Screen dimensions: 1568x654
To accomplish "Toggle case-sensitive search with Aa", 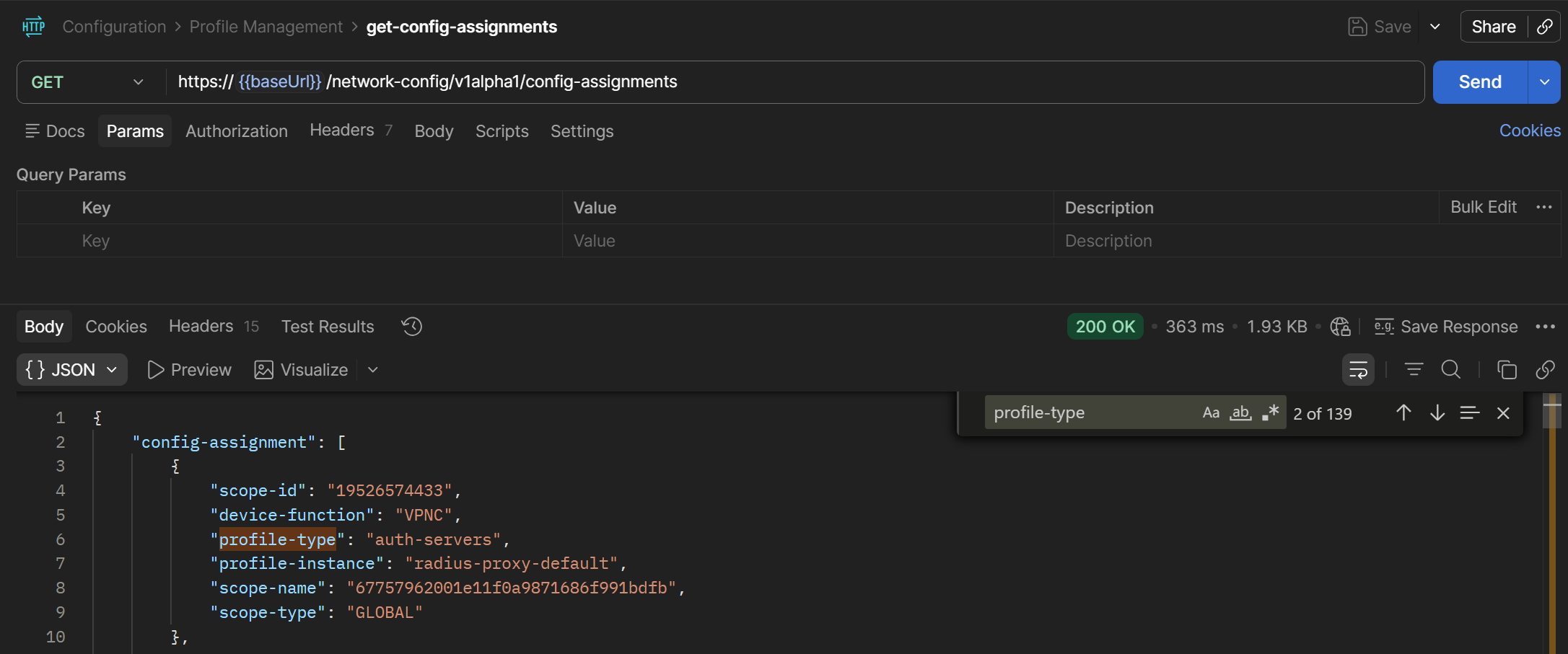I will 1211,412.
